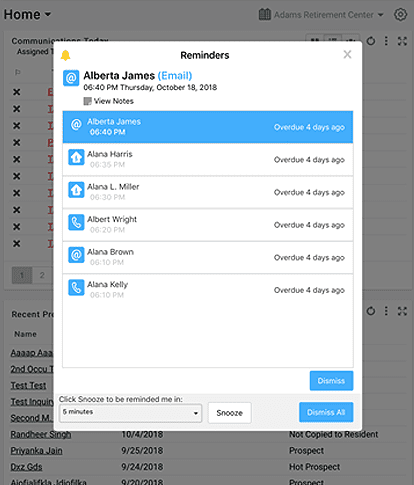Open the Adams Retirement Center selector
Image resolution: width=414 pixels, height=485 pixels.
(321, 15)
